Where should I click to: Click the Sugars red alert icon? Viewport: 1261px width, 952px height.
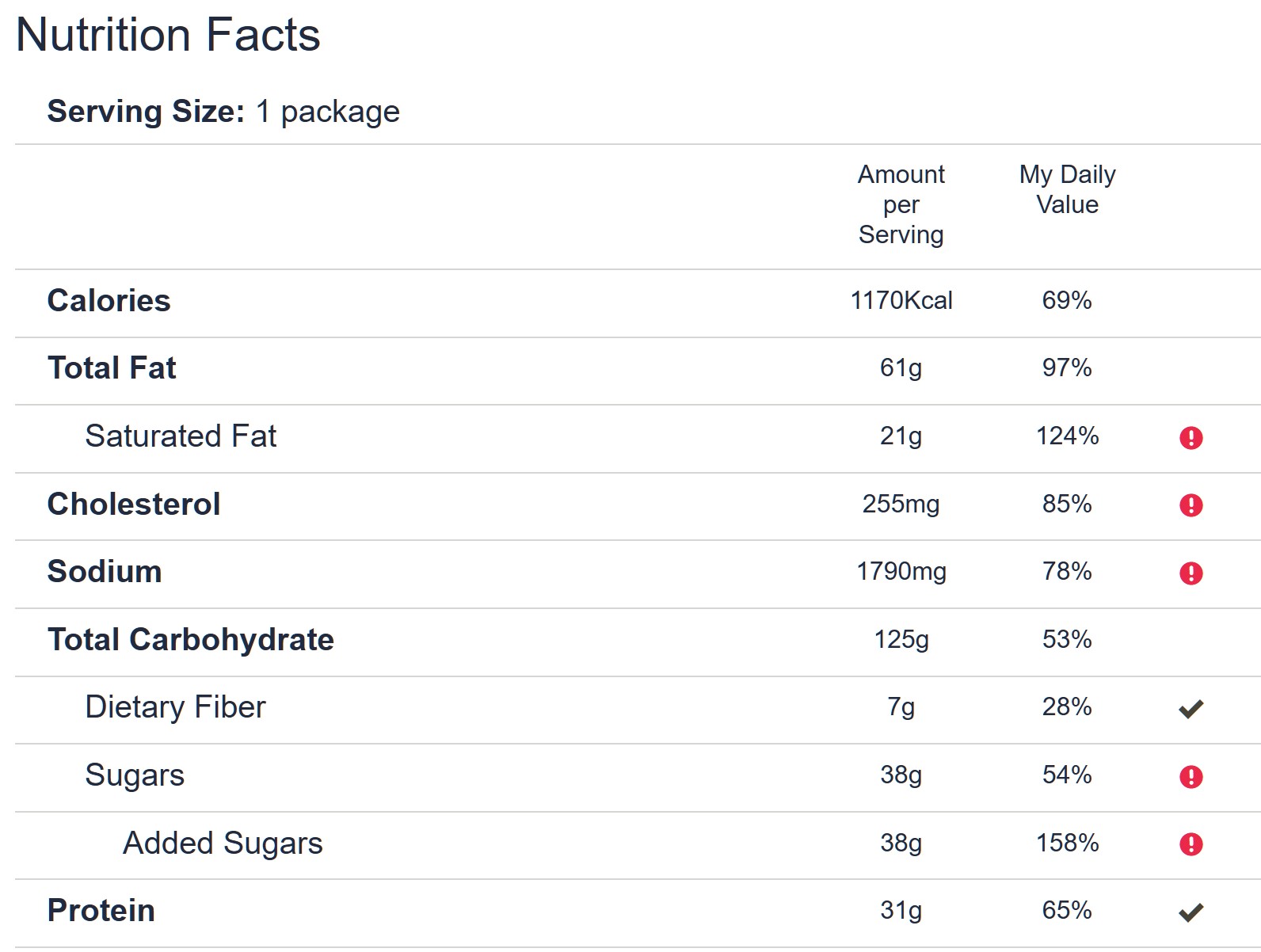tap(1191, 776)
